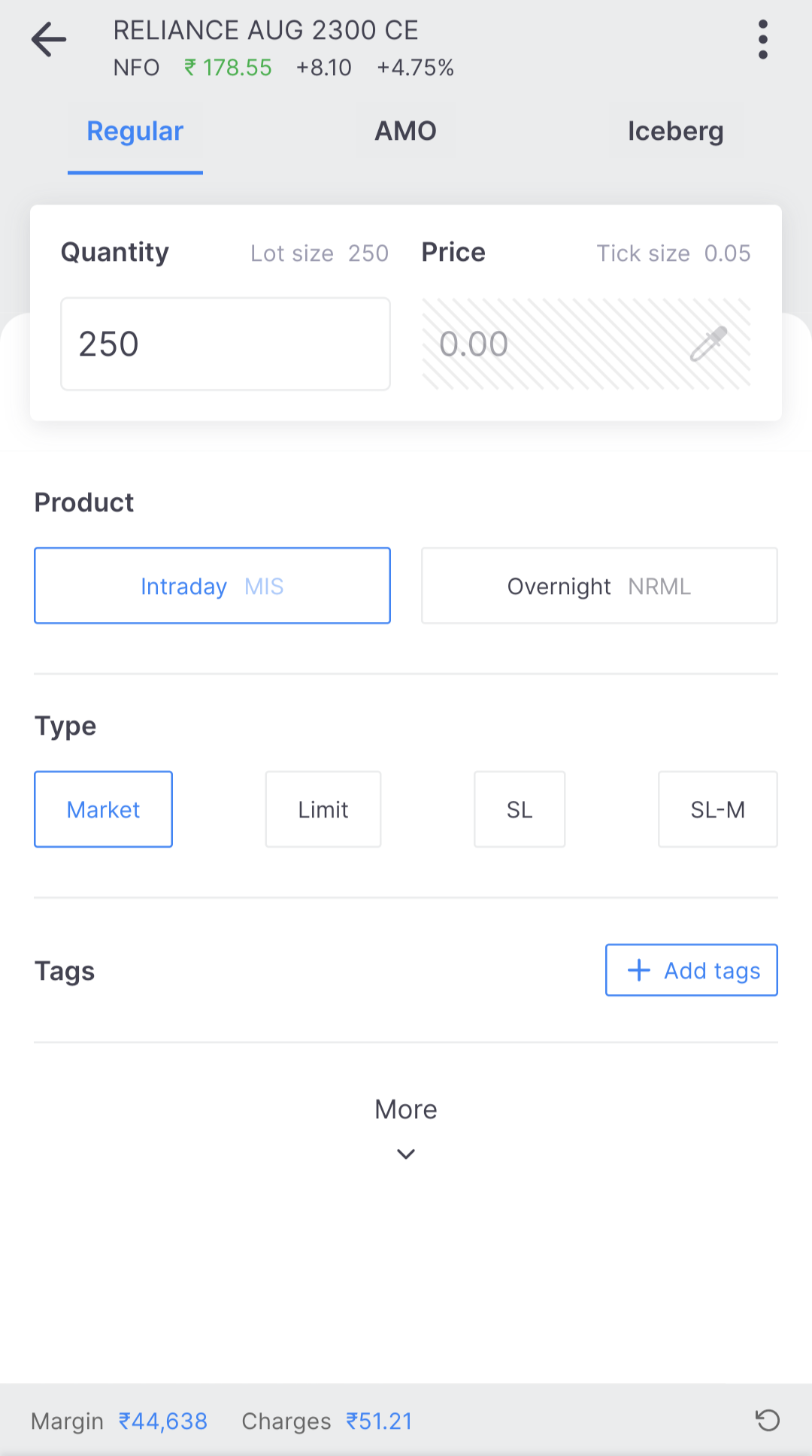This screenshot has height=1456, width=812.
Task: Choose Limit order type
Action: pyautogui.click(x=323, y=809)
